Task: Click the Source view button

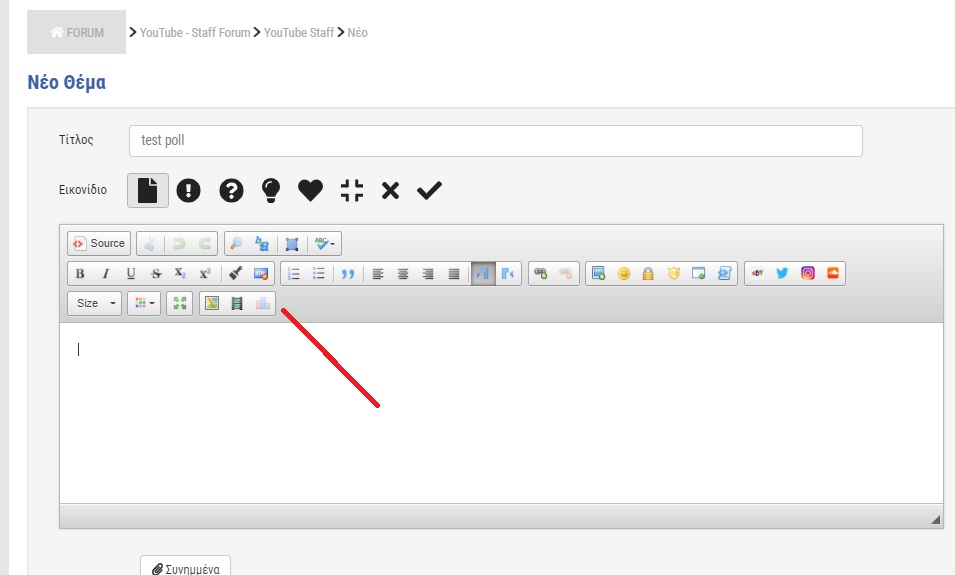Action: point(99,244)
